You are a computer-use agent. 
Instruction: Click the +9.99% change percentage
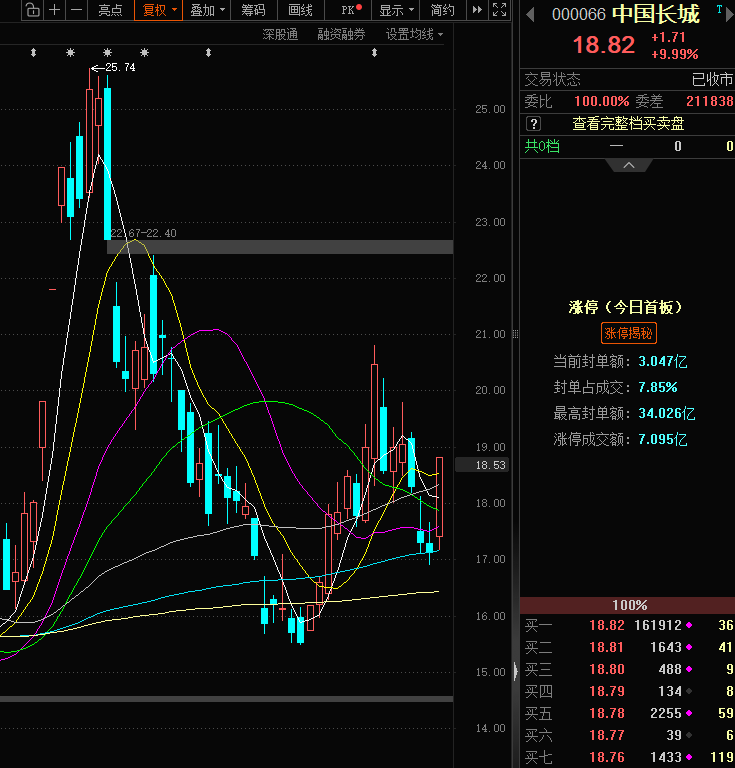[675, 54]
